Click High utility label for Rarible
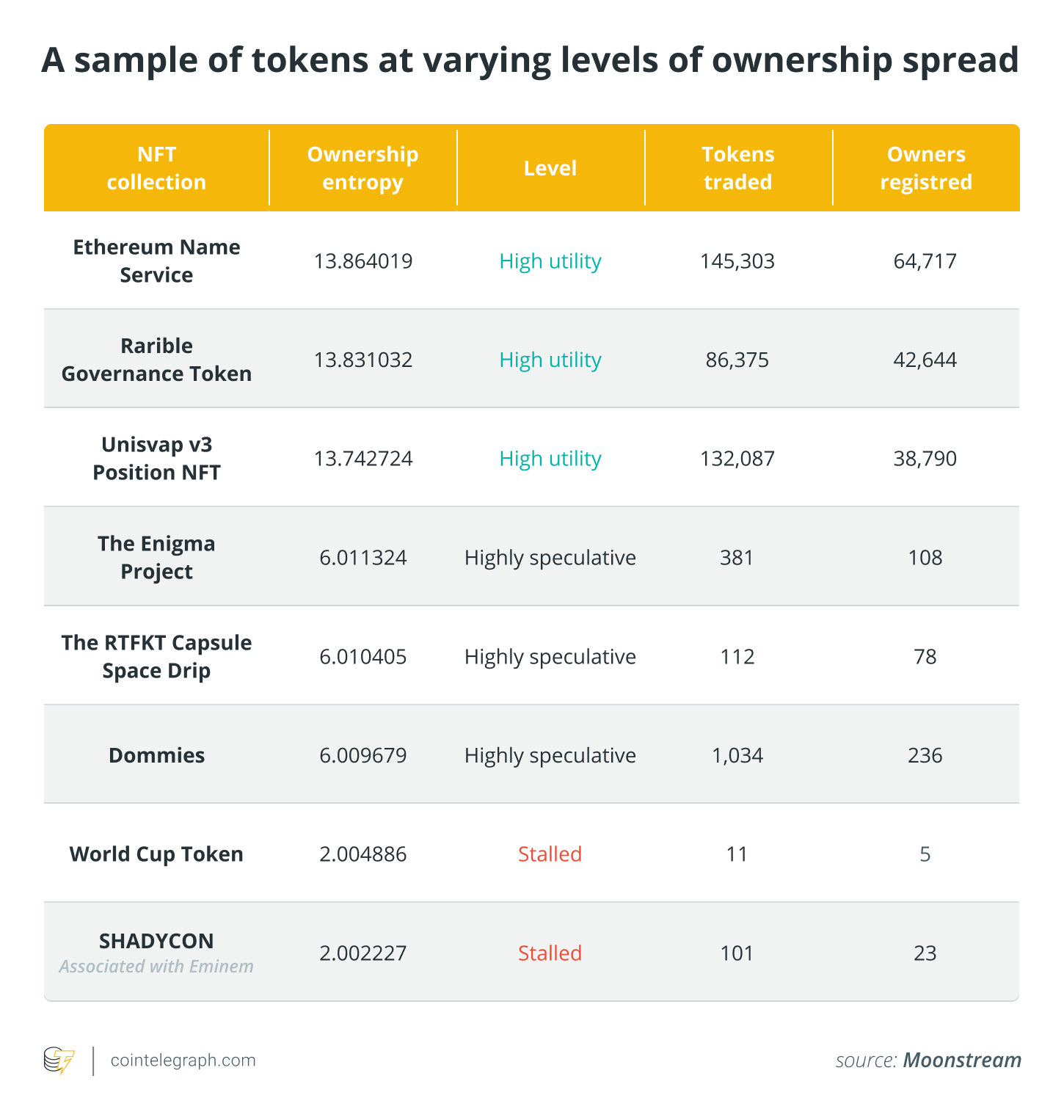Viewport: 1064px width, 1120px height. click(550, 360)
